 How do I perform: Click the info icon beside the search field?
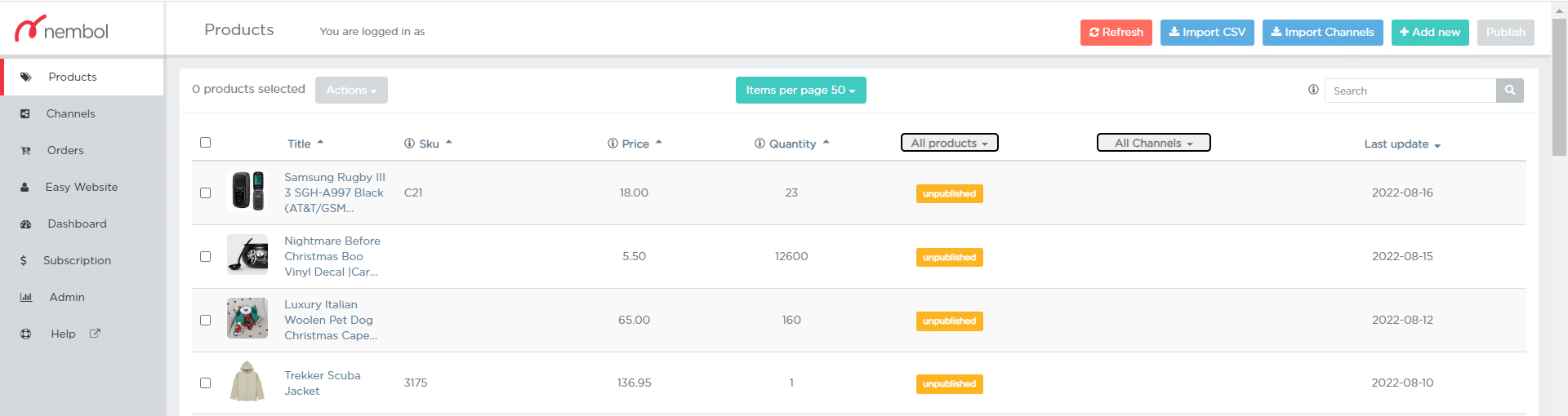(1313, 90)
